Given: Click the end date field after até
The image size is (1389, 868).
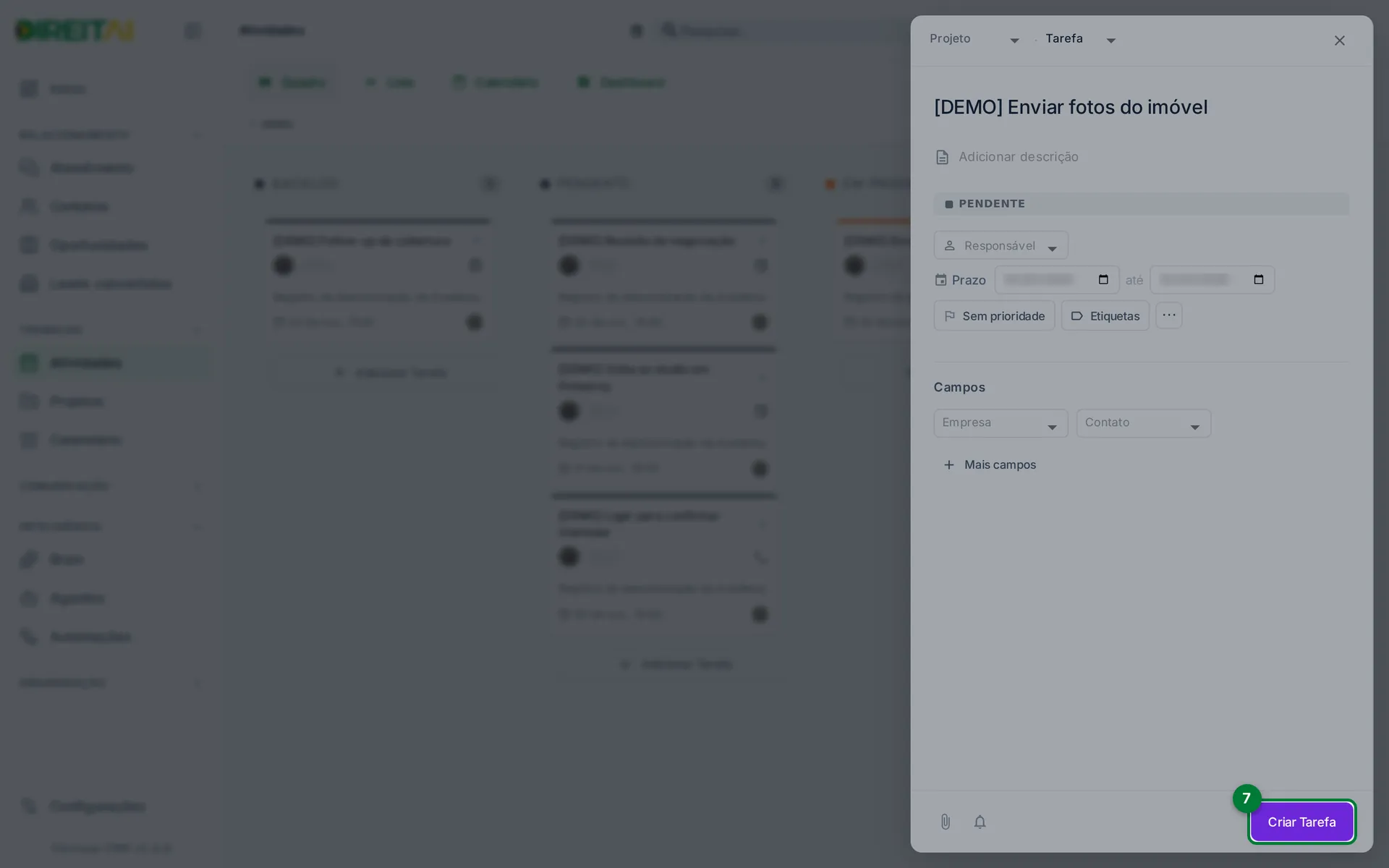Looking at the screenshot, I should click(x=1212, y=280).
